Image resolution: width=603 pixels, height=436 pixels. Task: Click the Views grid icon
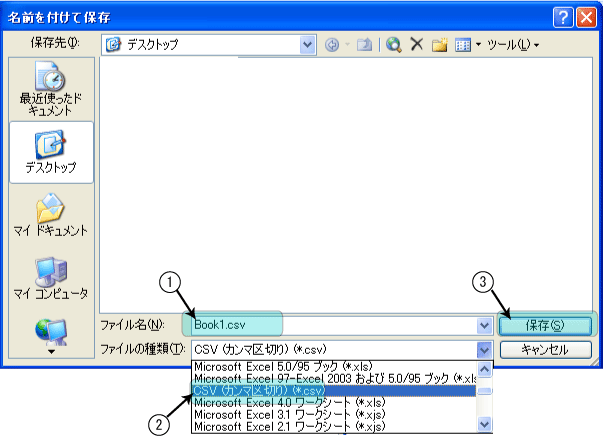(x=463, y=45)
